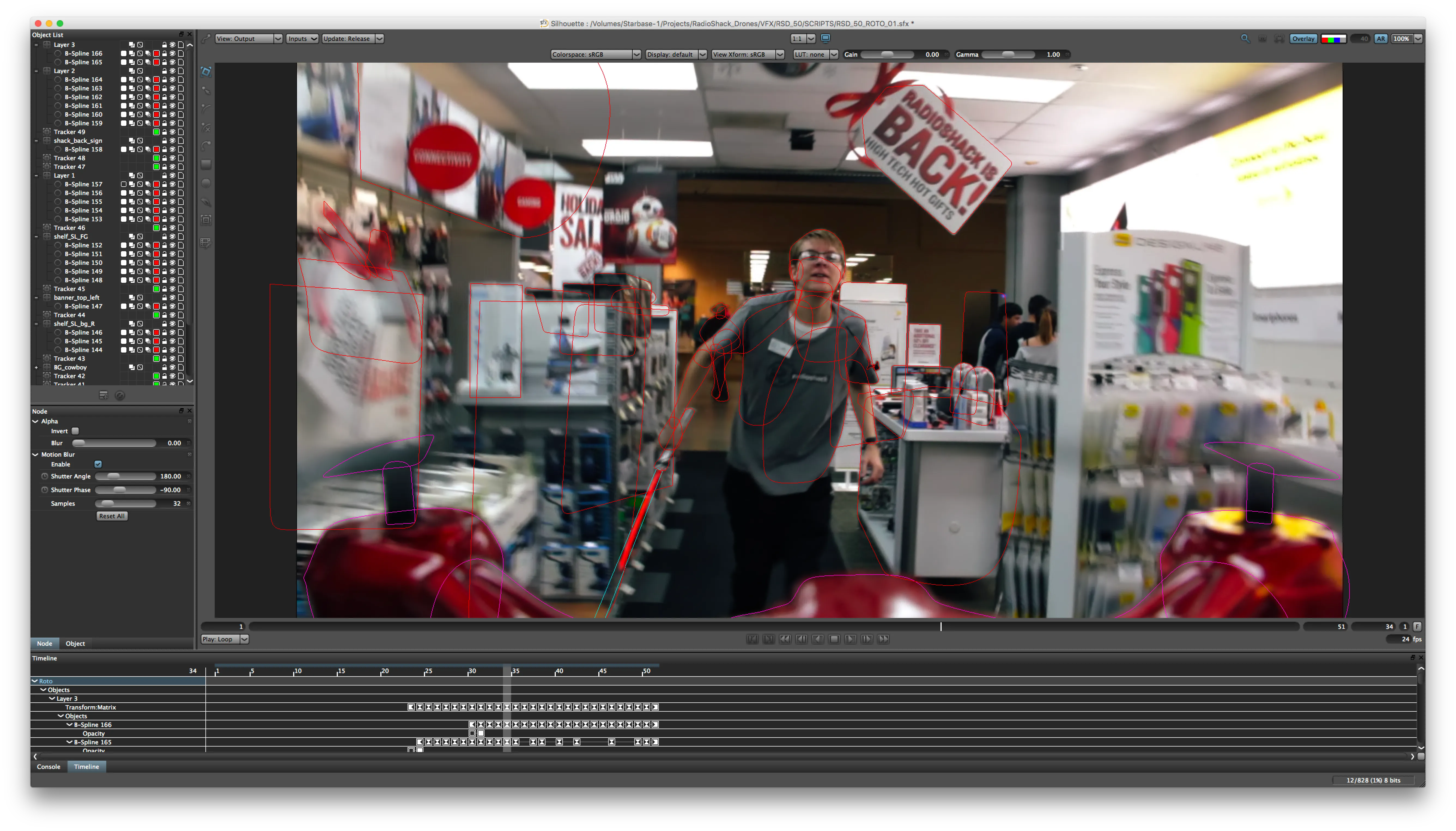Open the Display: default dropdown
Screen dimensions: 1456x831
676,54
